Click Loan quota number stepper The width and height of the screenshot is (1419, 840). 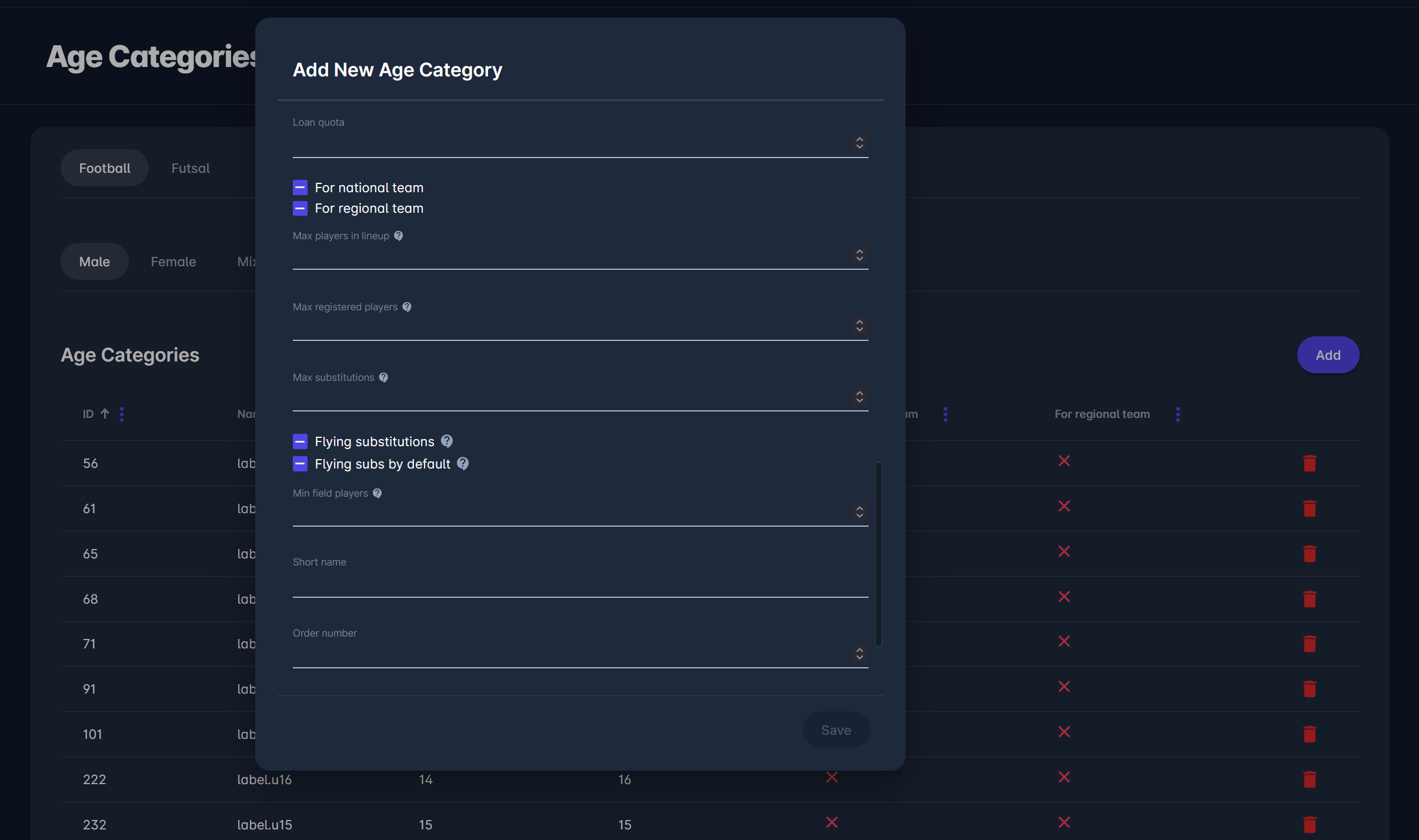click(x=859, y=143)
